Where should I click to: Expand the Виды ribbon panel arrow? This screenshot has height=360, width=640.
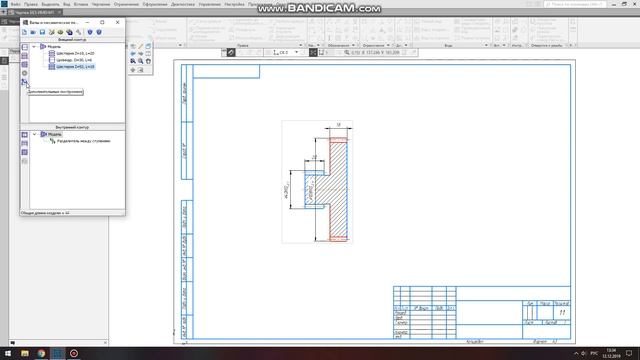(486, 45)
